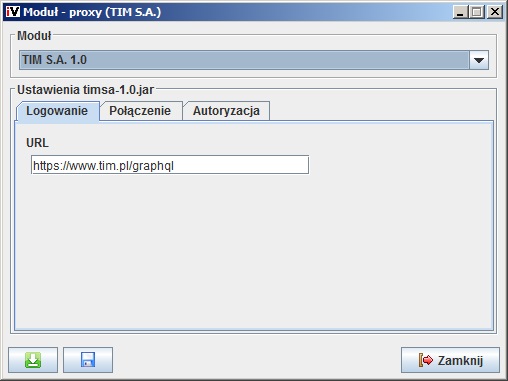The width and height of the screenshot is (508, 381).
Task: Switch to the Połączenie tab
Action: click(x=140, y=111)
